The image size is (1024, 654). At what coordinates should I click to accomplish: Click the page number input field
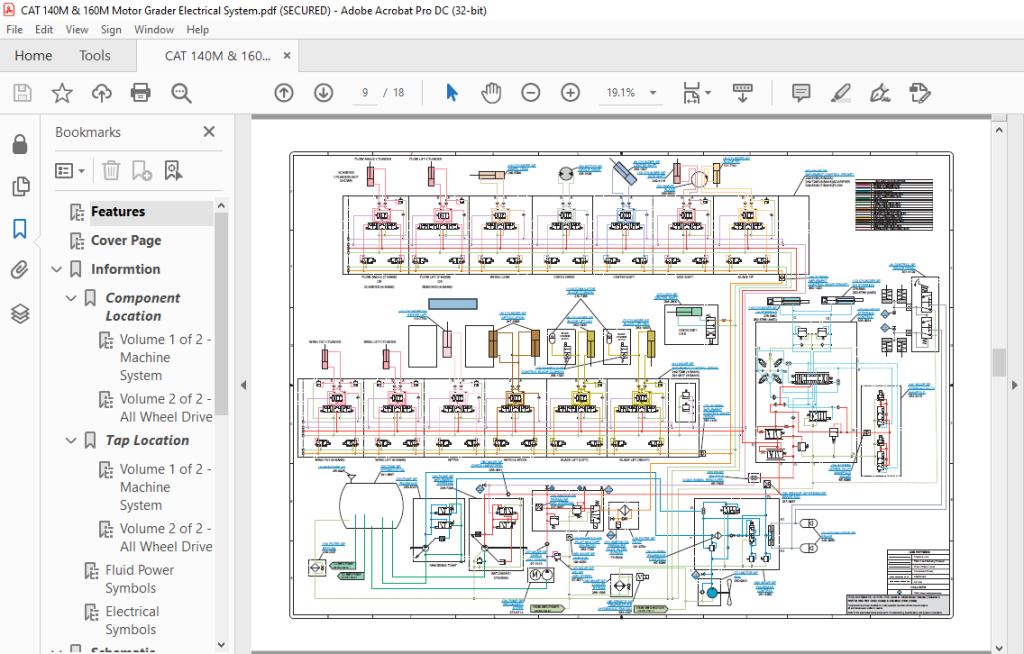pyautogui.click(x=365, y=93)
